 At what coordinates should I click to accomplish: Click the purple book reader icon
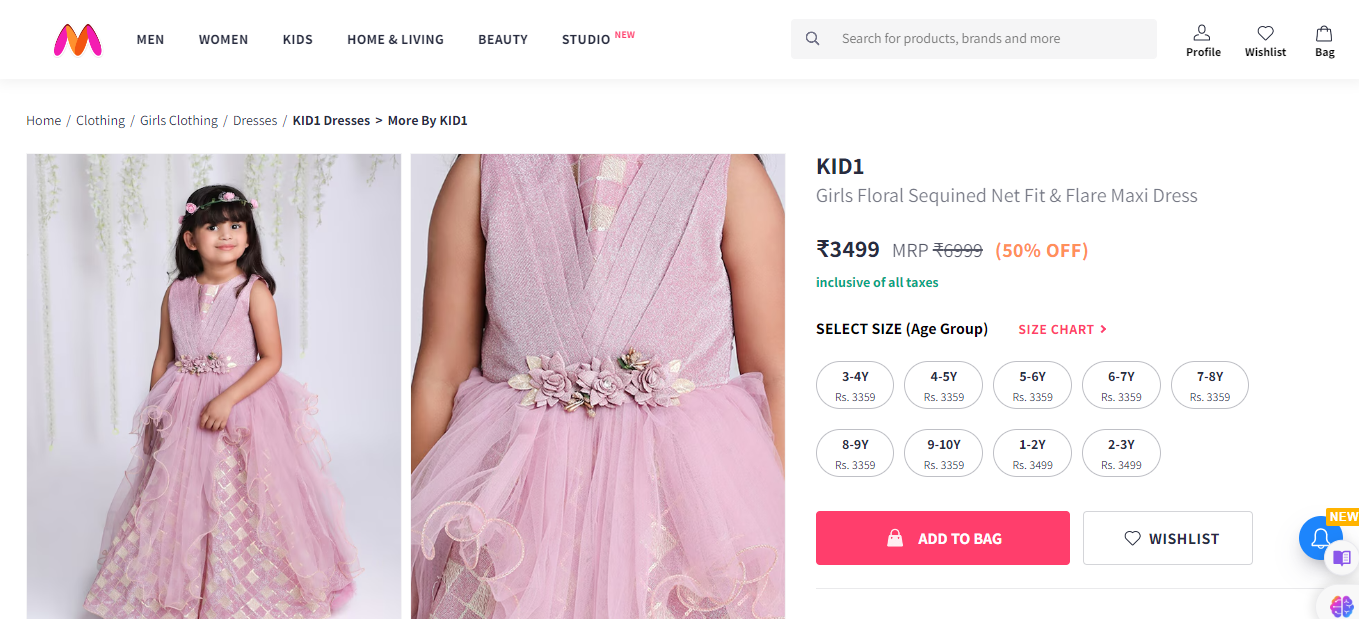click(x=1341, y=558)
